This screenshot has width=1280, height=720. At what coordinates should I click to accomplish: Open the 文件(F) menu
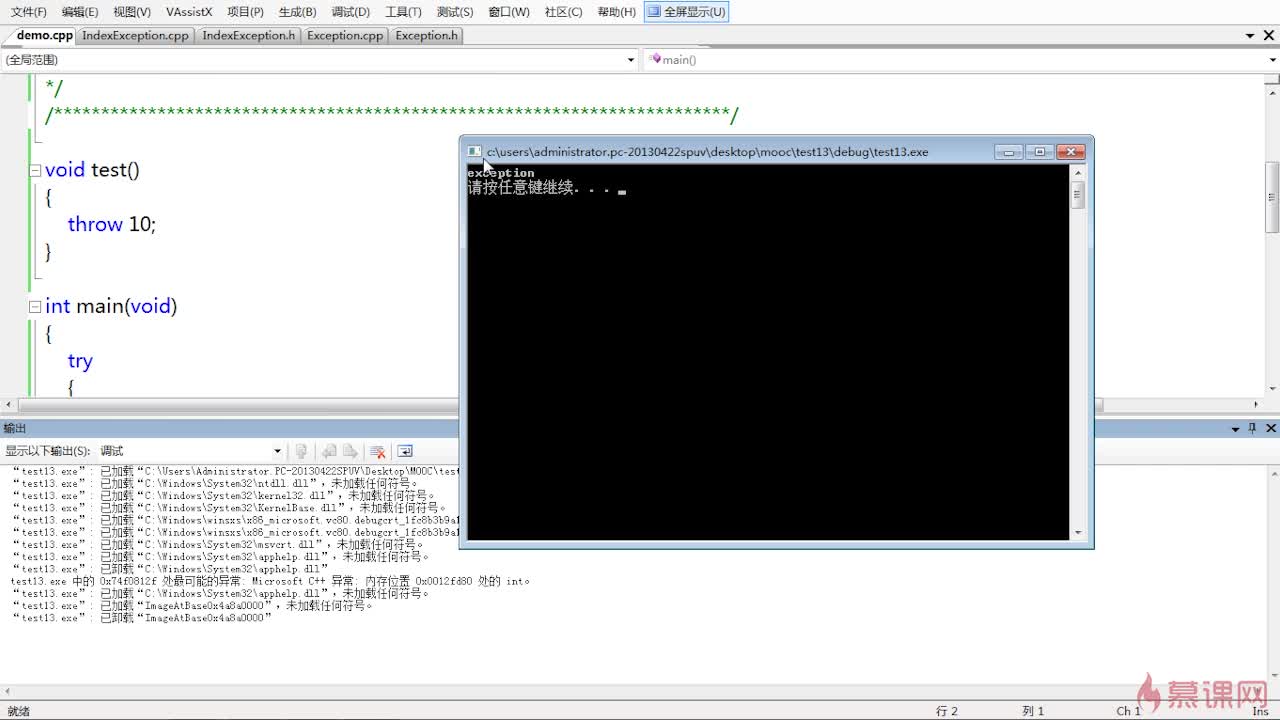pos(28,12)
